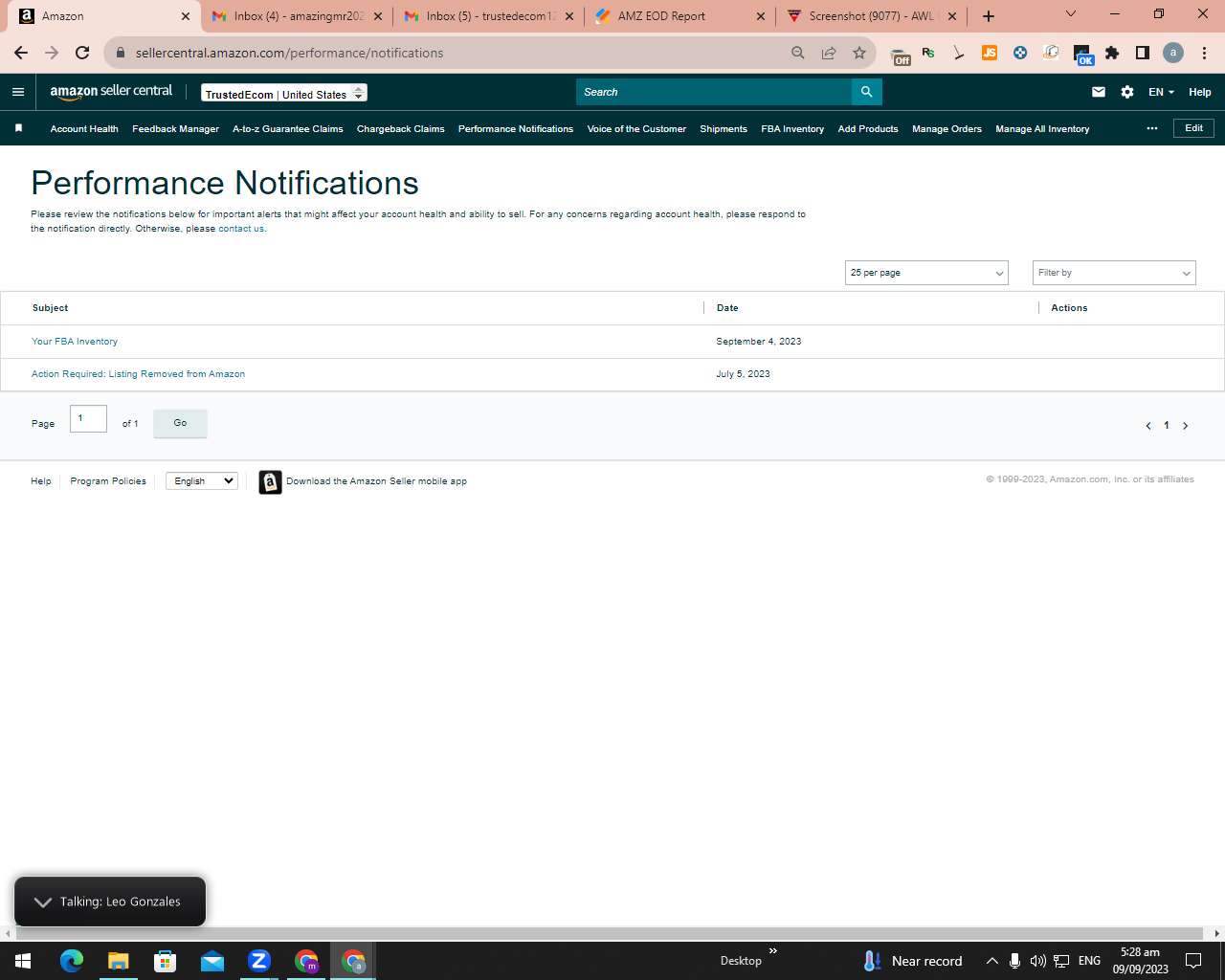Open the English language selector in the footer
This screenshot has height=980, width=1225.
click(x=202, y=480)
